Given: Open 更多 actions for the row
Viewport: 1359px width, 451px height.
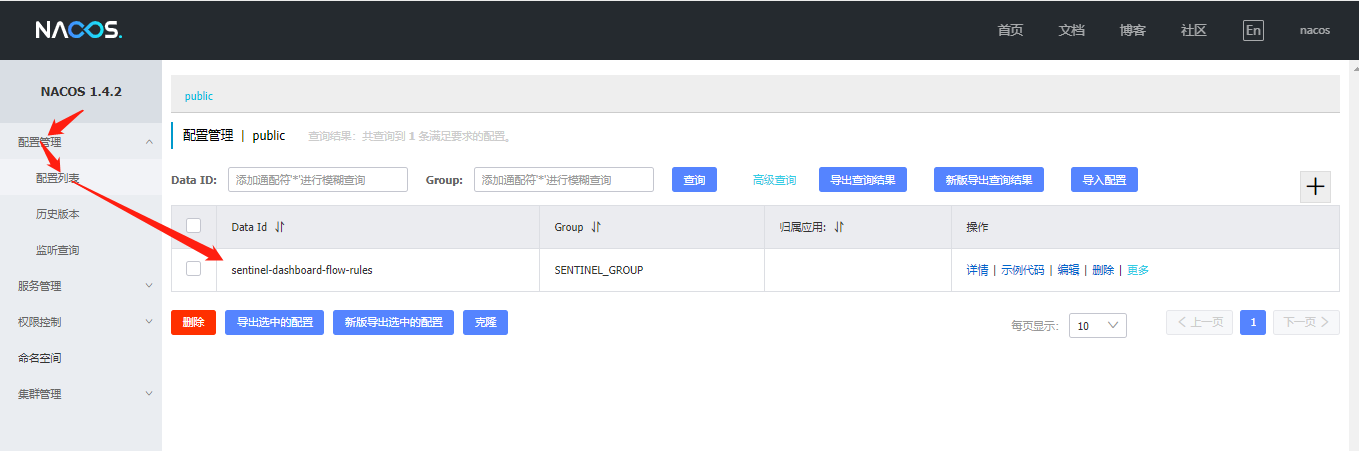Looking at the screenshot, I should pos(1138,270).
